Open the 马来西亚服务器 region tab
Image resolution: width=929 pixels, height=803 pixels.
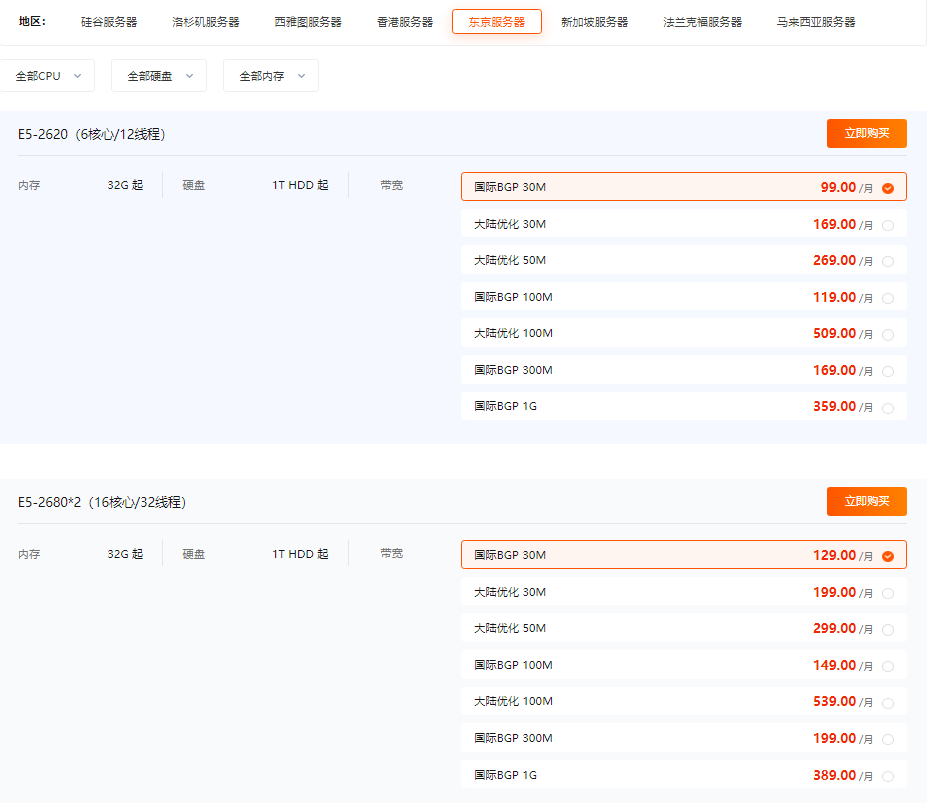(x=815, y=22)
